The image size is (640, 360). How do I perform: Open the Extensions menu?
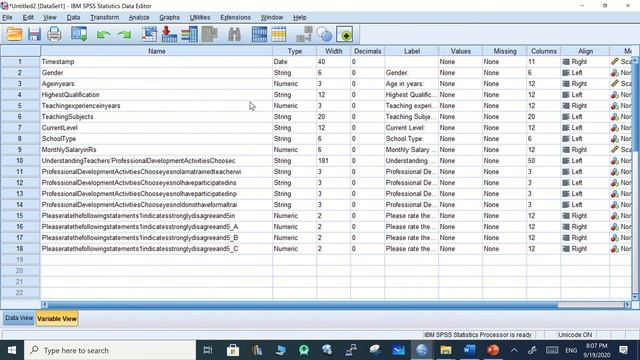(235, 18)
